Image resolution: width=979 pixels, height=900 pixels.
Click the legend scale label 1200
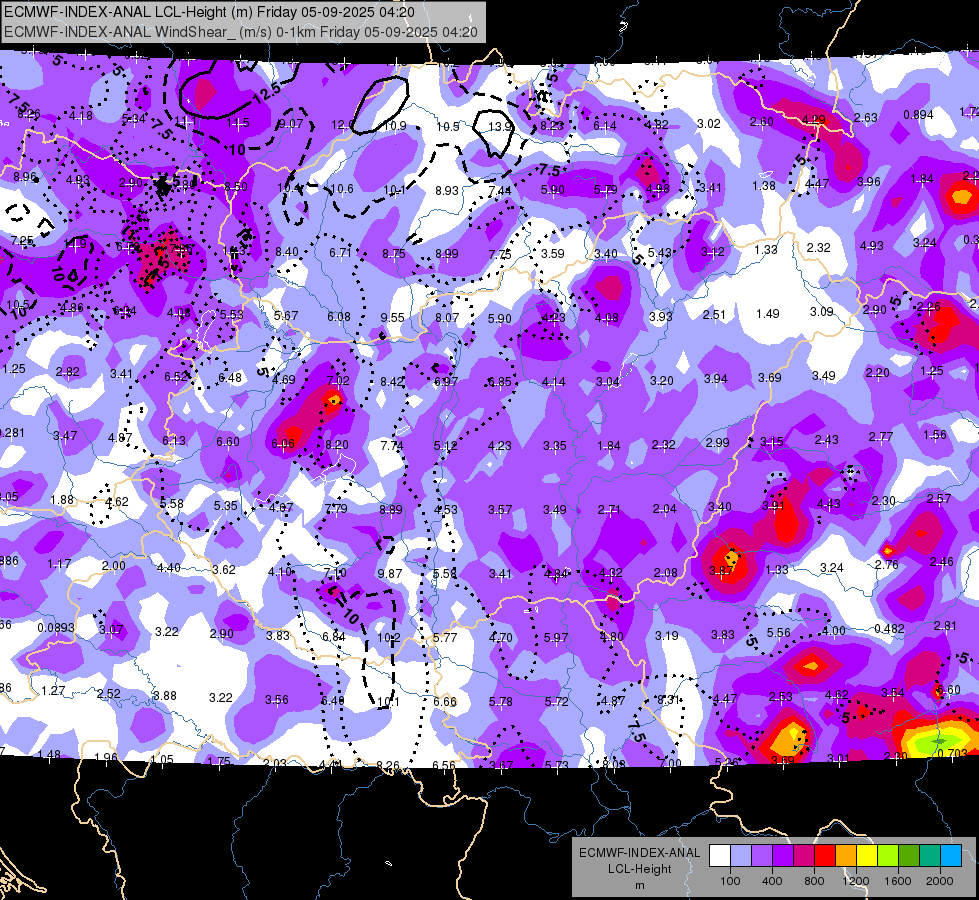(x=855, y=881)
